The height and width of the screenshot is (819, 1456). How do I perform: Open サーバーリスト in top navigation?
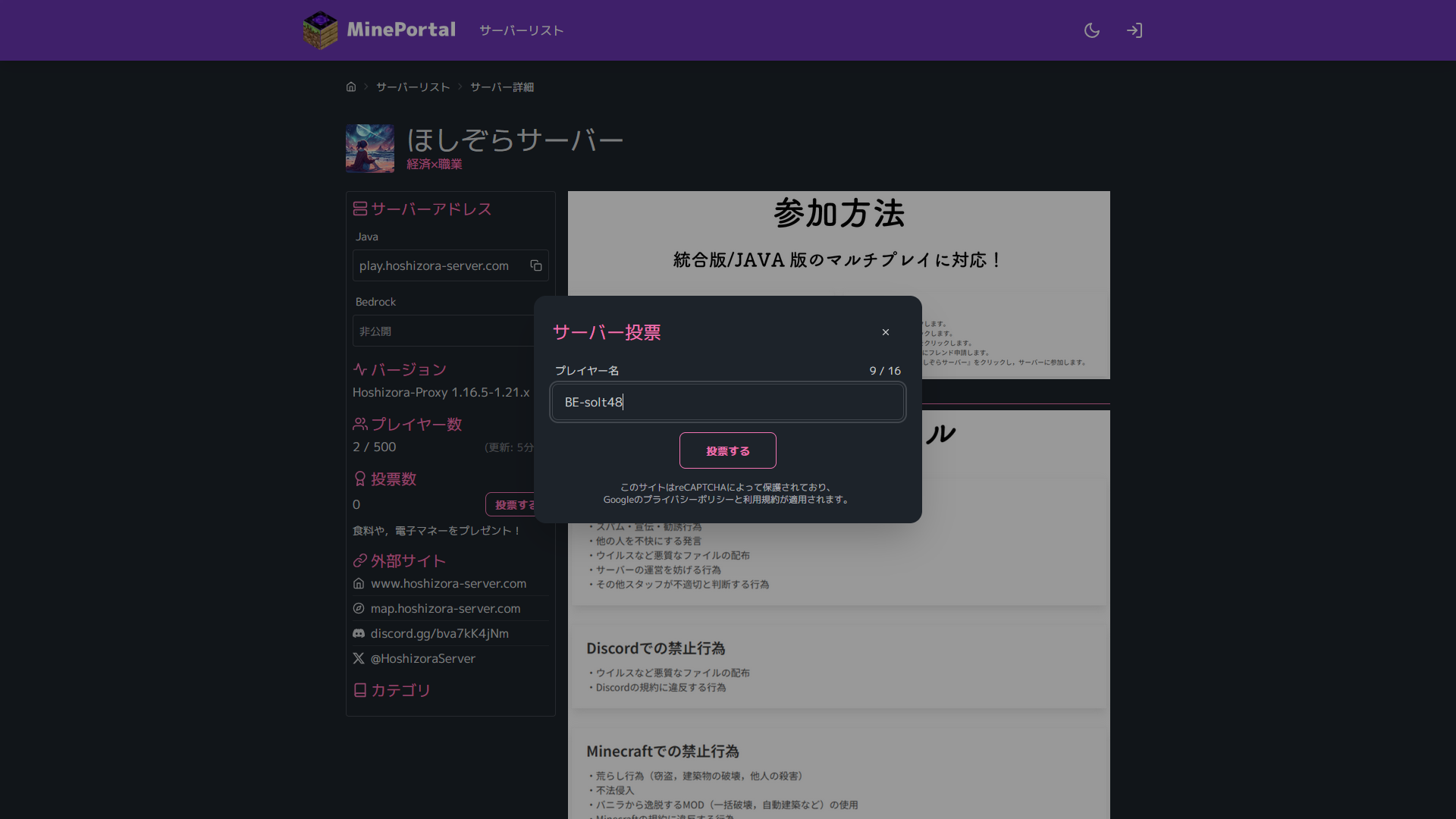coord(521,30)
